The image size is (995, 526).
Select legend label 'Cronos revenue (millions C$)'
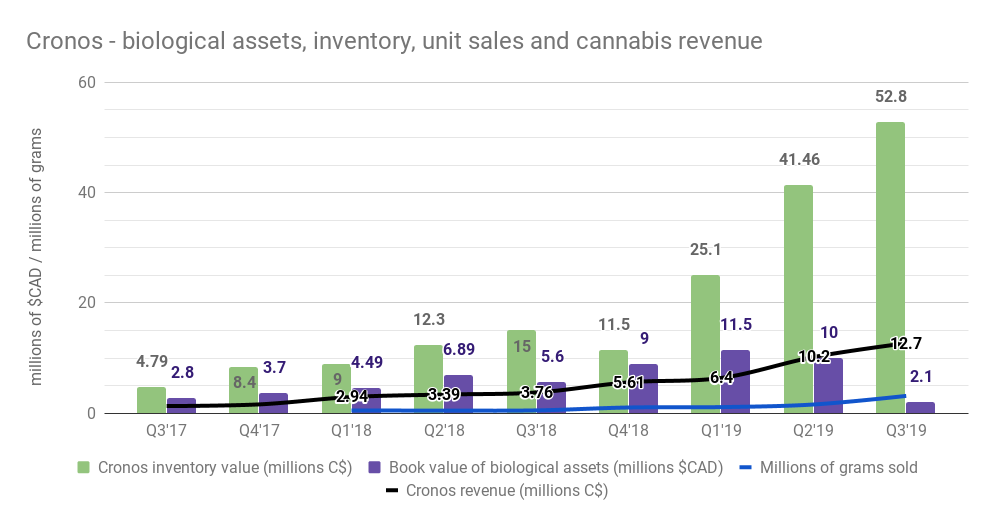506,490
